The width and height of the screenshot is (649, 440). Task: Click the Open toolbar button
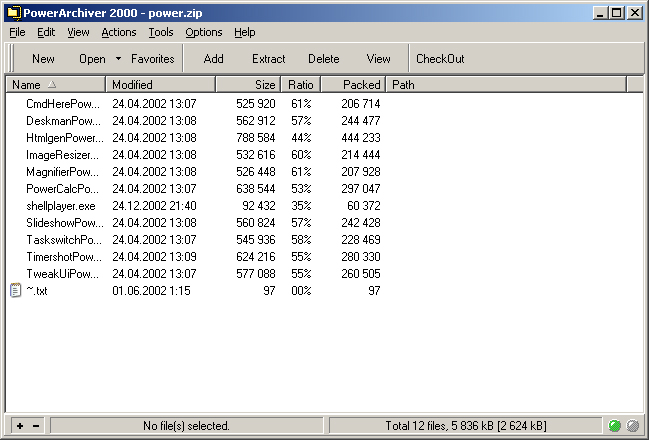pyautogui.click(x=92, y=59)
